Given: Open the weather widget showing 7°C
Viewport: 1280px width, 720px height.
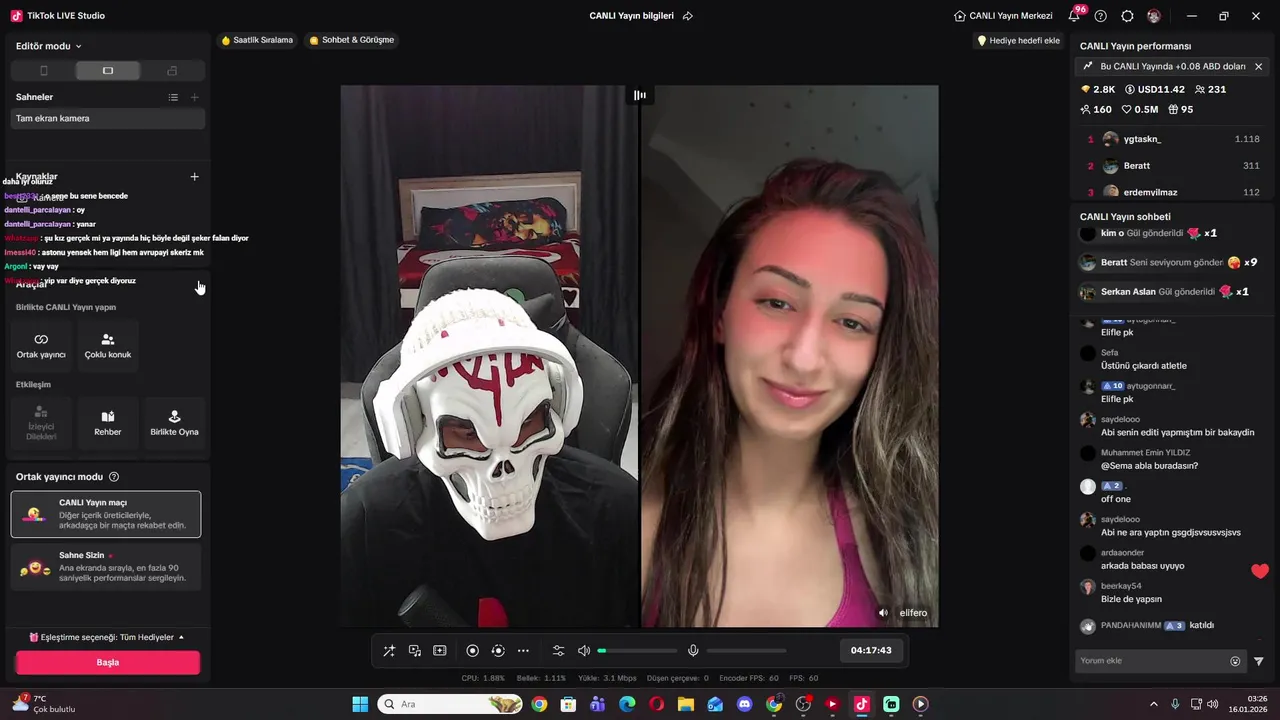Looking at the screenshot, I should tap(43, 704).
